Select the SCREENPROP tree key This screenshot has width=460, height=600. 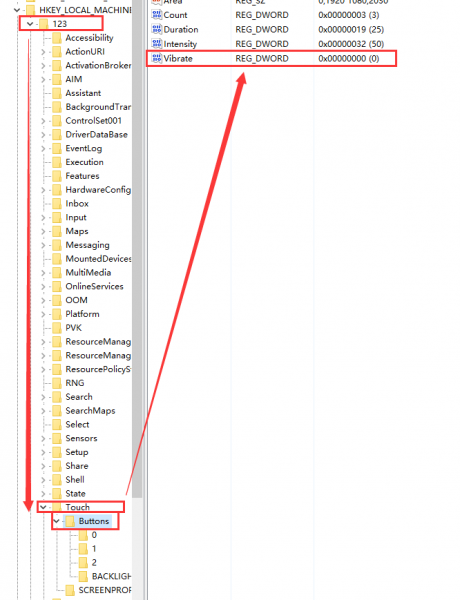pos(105,590)
